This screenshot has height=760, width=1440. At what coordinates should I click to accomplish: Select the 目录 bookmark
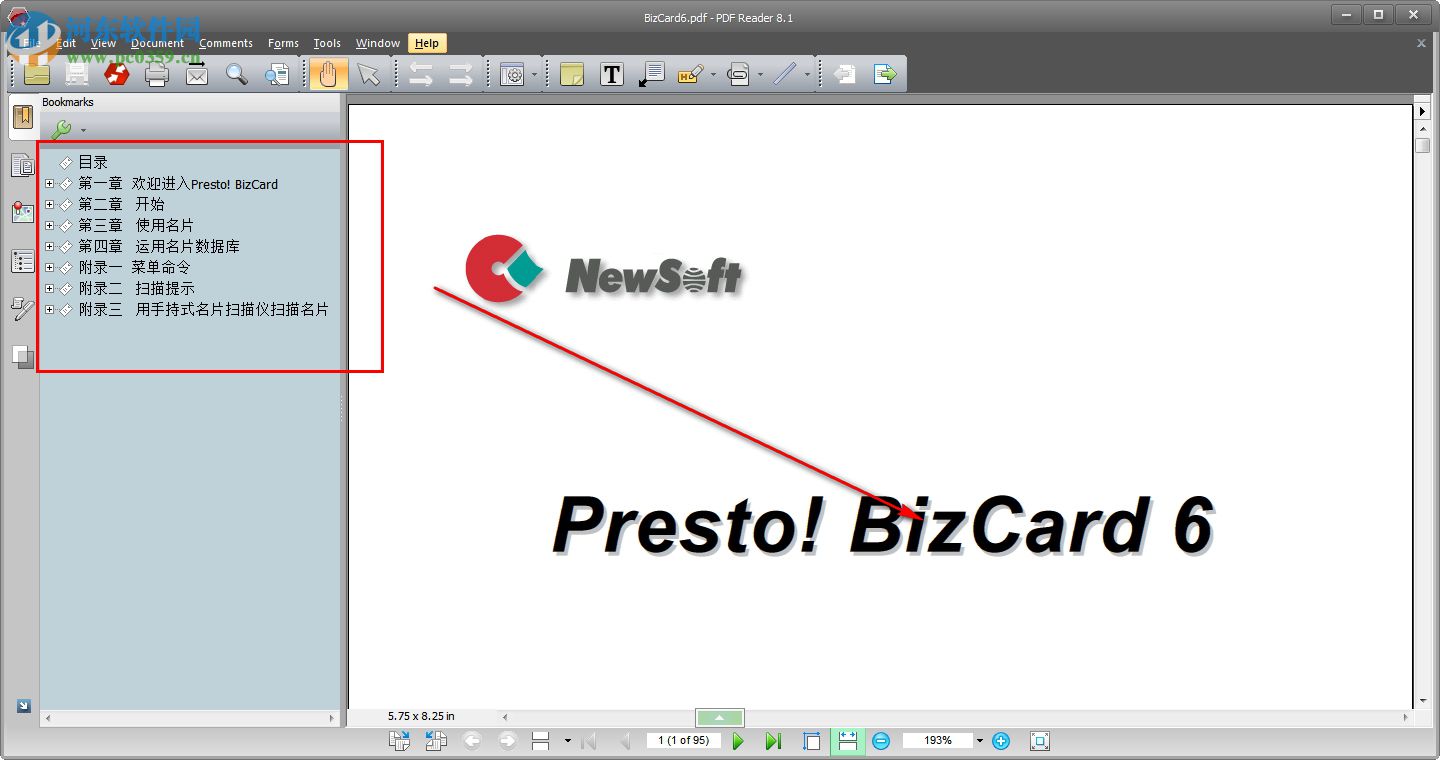(x=93, y=162)
